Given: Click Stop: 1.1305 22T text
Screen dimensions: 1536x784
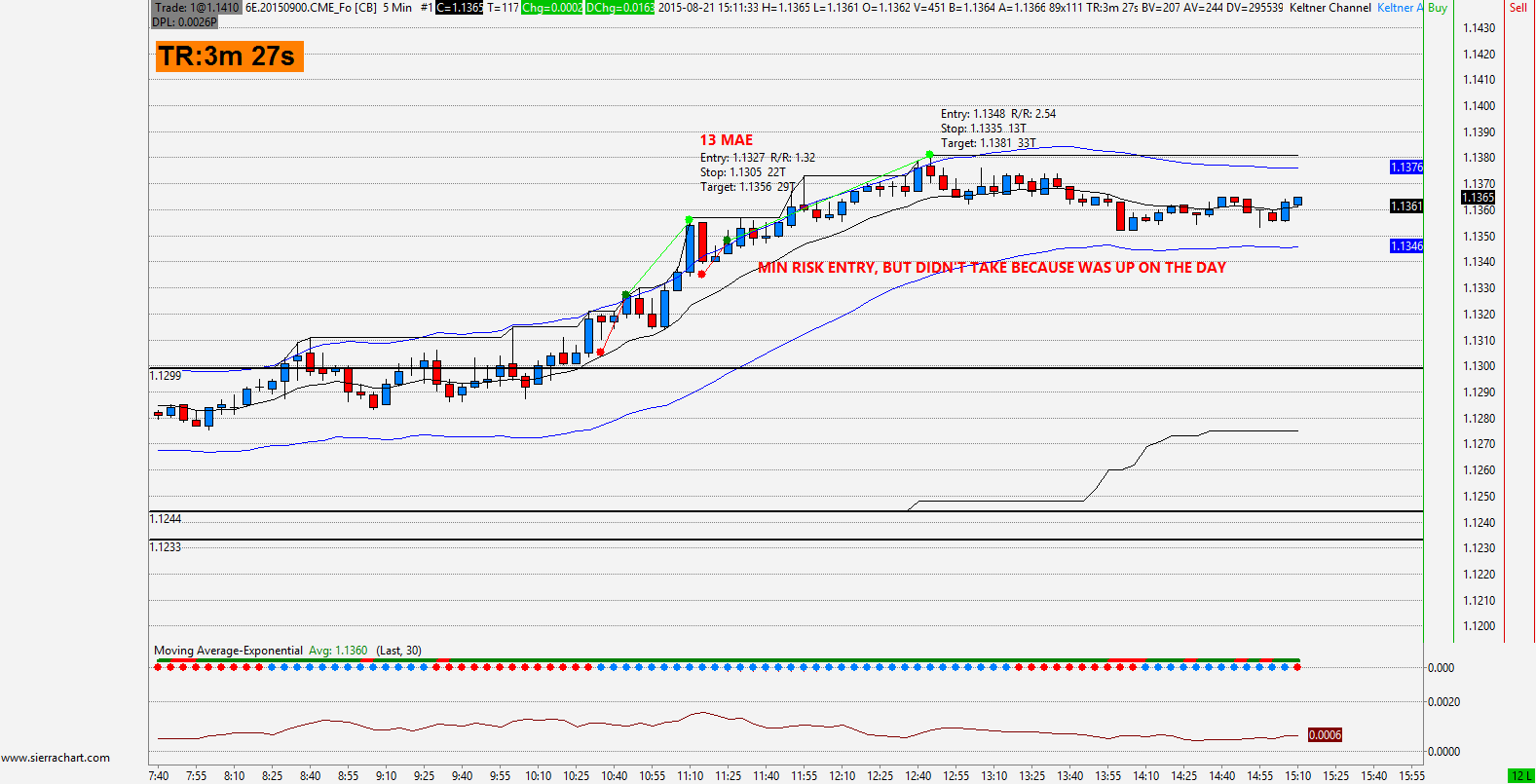Looking at the screenshot, I should (x=742, y=172).
